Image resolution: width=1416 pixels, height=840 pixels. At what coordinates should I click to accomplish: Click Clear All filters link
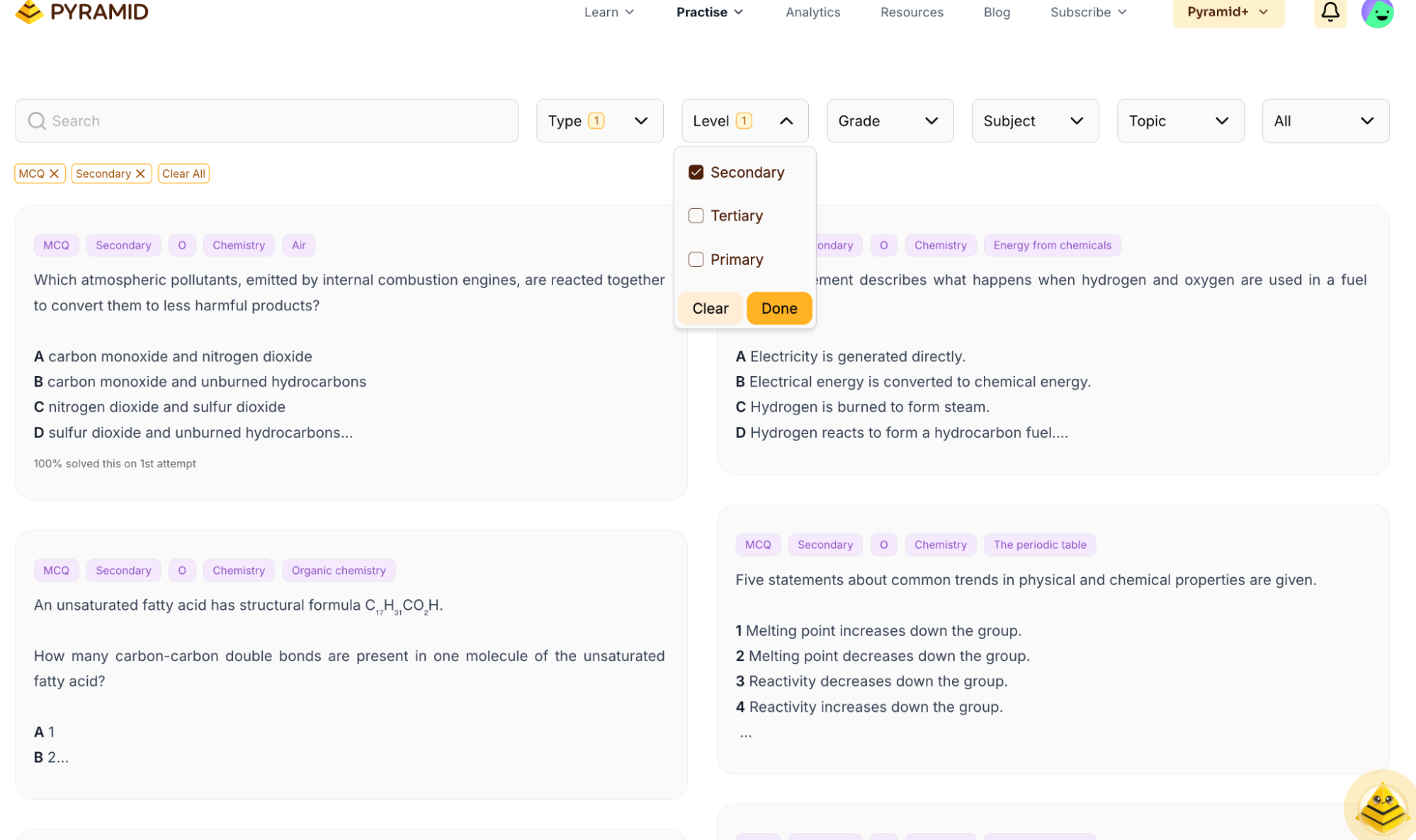coord(183,174)
